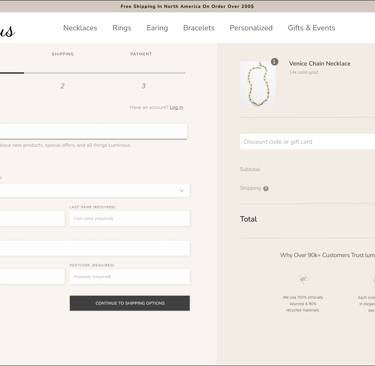Open the Personalized menu item
The width and height of the screenshot is (375, 366).
[x=251, y=28]
